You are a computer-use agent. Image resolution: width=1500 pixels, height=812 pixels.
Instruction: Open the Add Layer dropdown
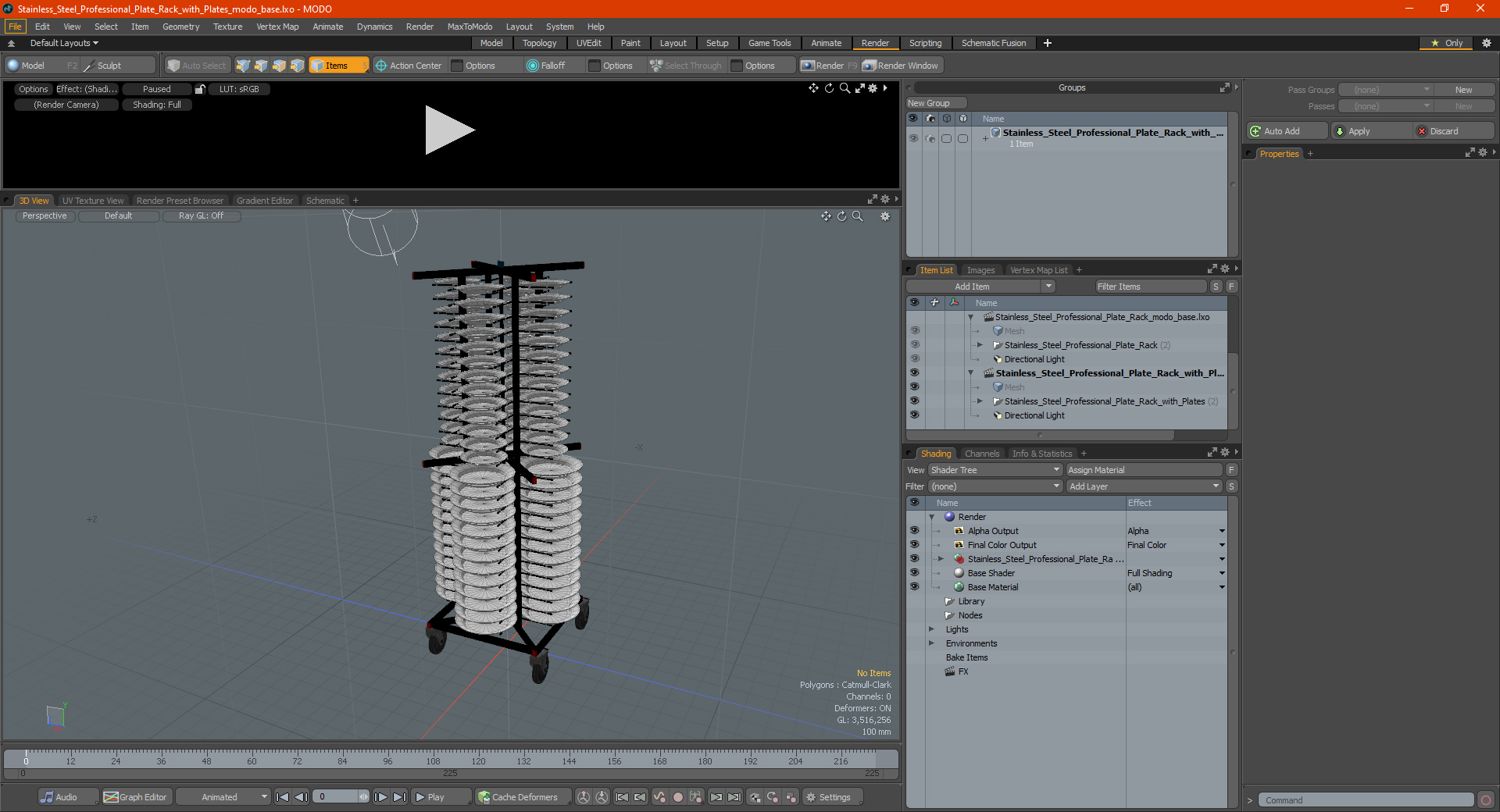pyautogui.click(x=1144, y=486)
